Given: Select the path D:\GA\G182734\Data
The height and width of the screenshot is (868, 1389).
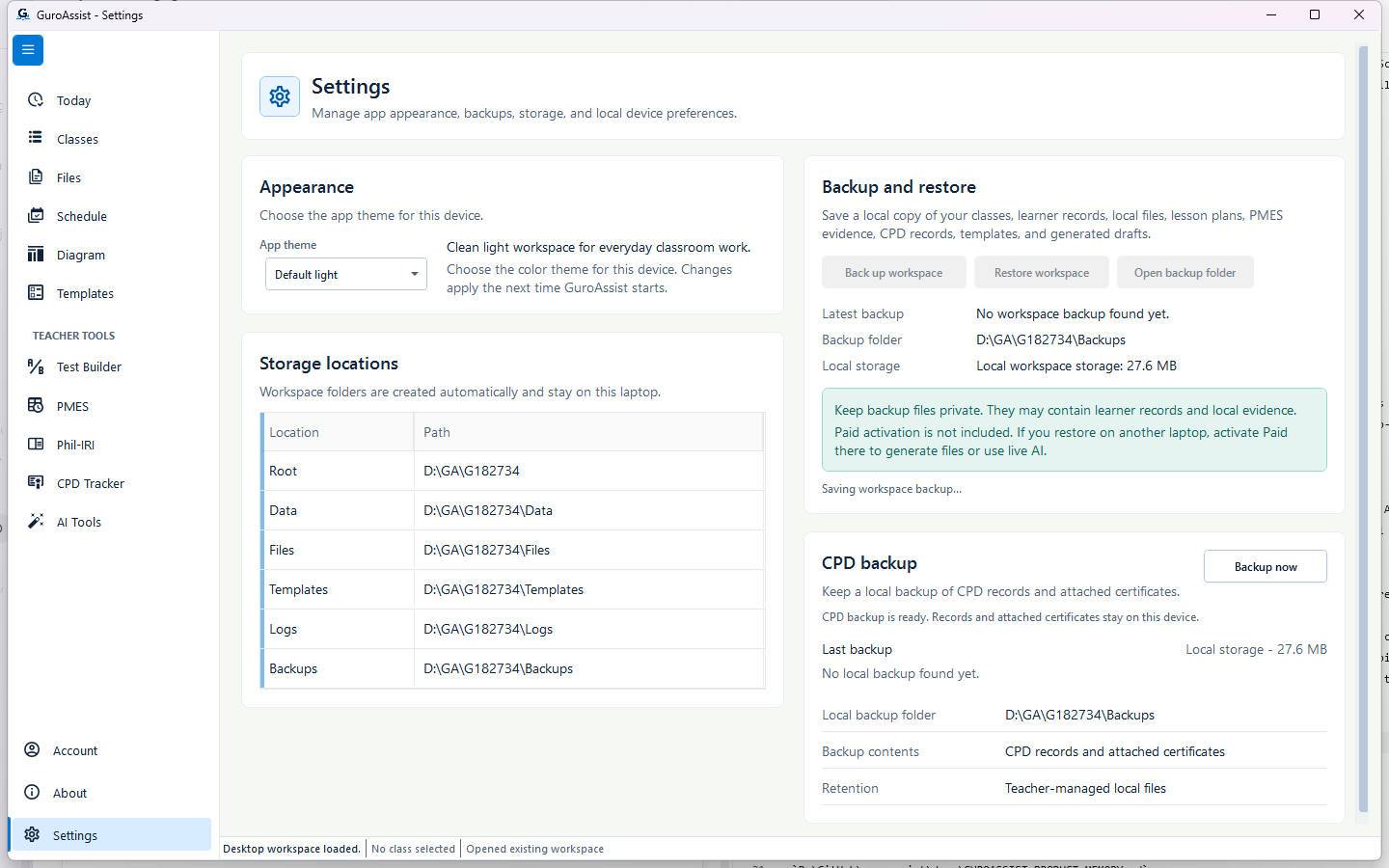Looking at the screenshot, I should tap(488, 510).
